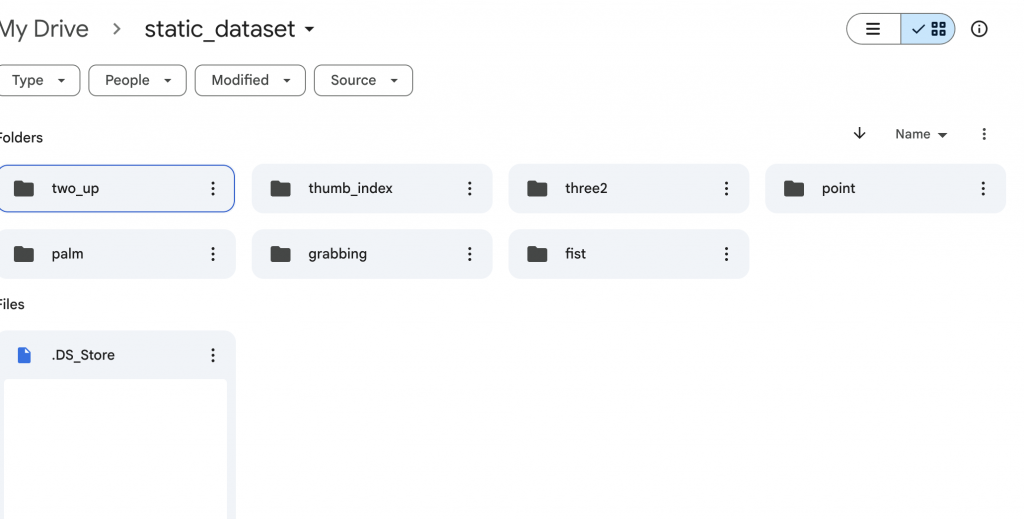Open the three-dot menu beside Name sort
This screenshot has width=1024, height=519.
(984, 134)
